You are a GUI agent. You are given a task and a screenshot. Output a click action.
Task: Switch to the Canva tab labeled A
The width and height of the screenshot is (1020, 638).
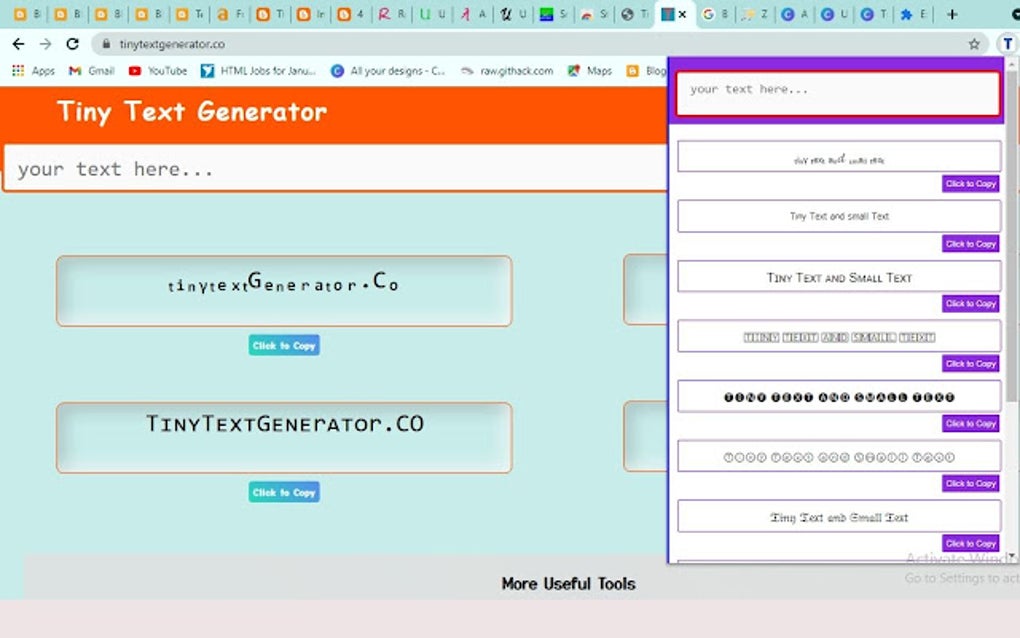click(795, 14)
